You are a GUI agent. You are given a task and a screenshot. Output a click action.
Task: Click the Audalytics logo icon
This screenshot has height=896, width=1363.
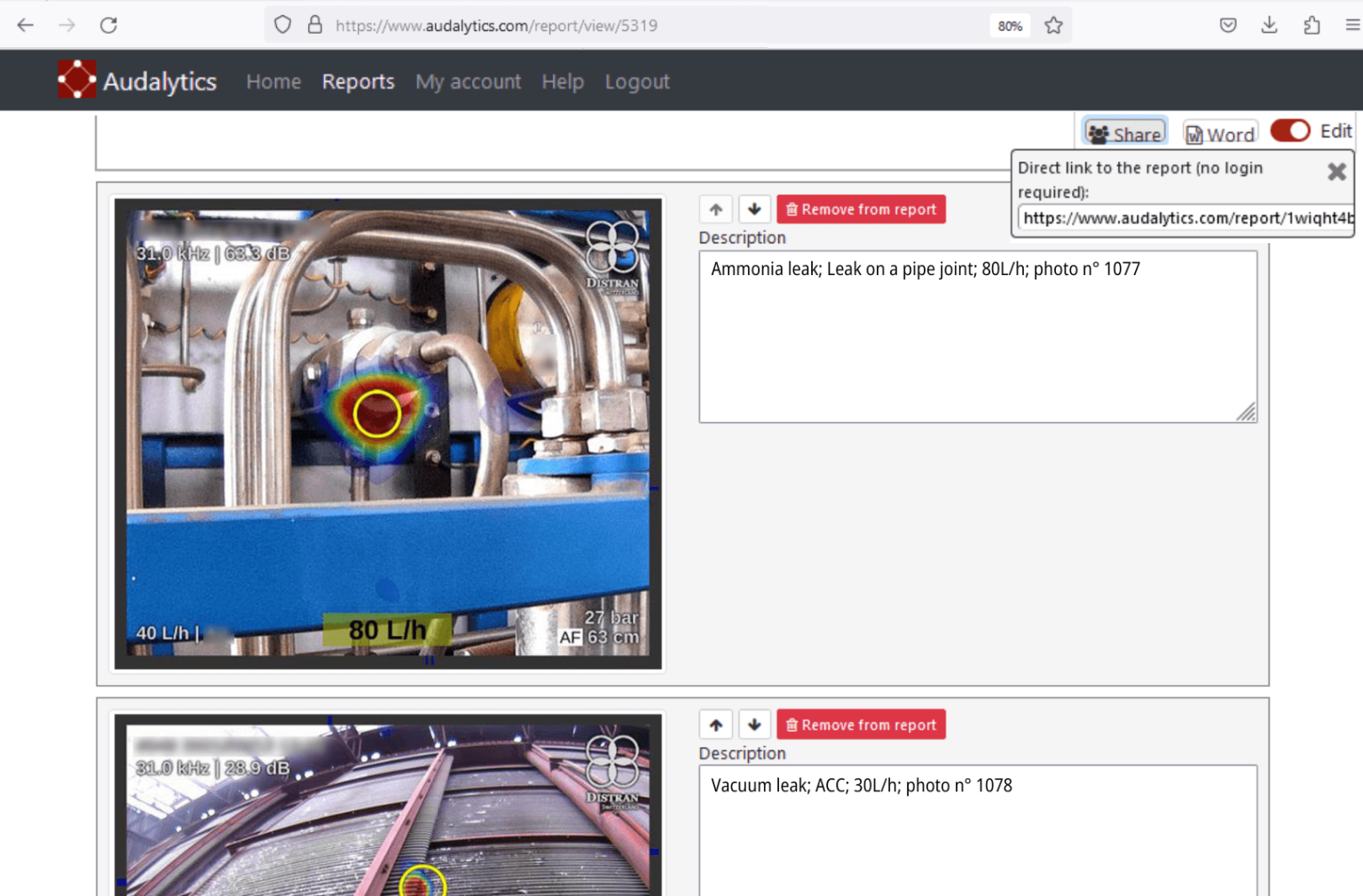76,80
